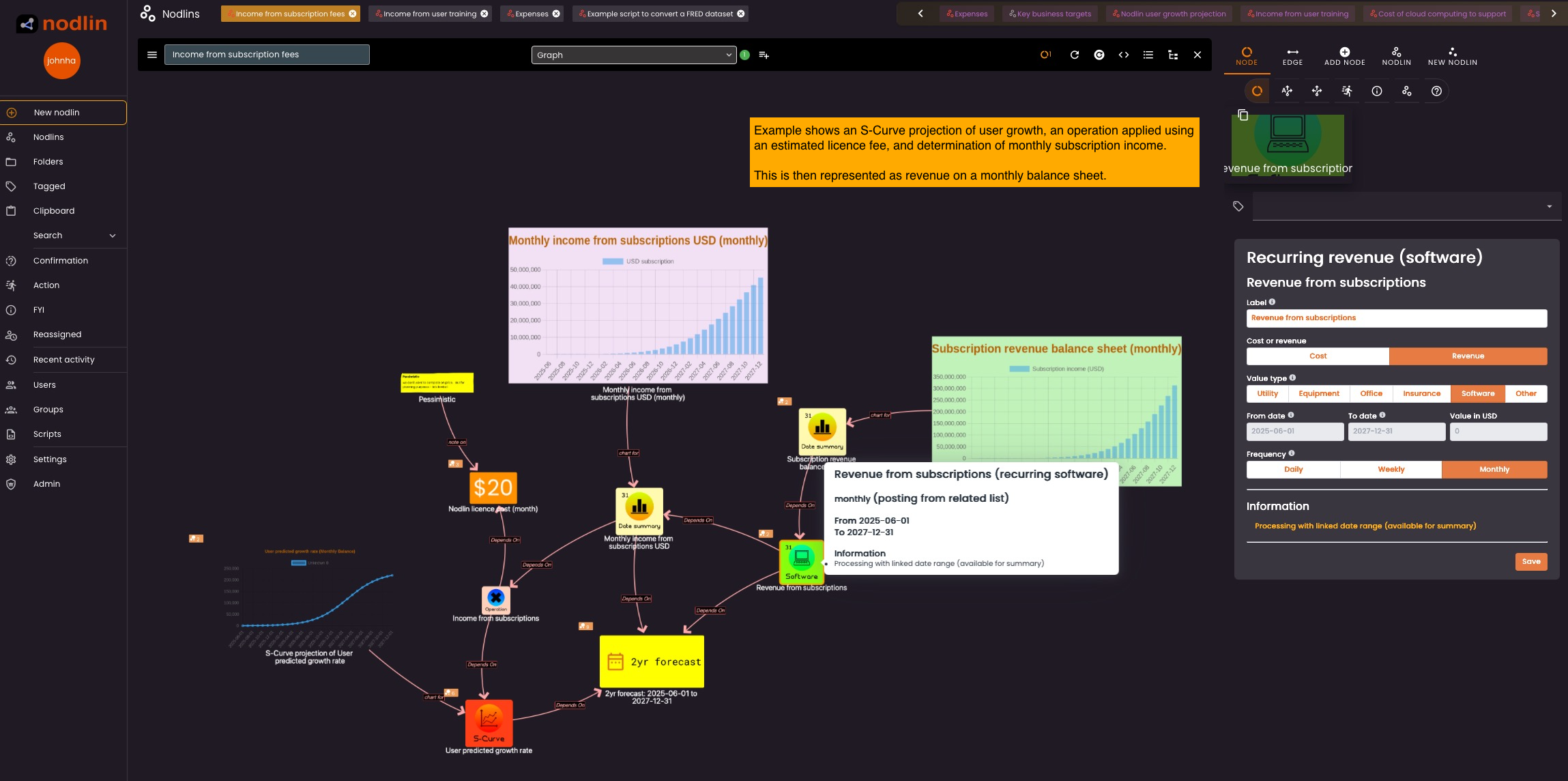The image size is (1568, 781).
Task: Open the tags dropdown in node panel
Action: tap(1549, 206)
